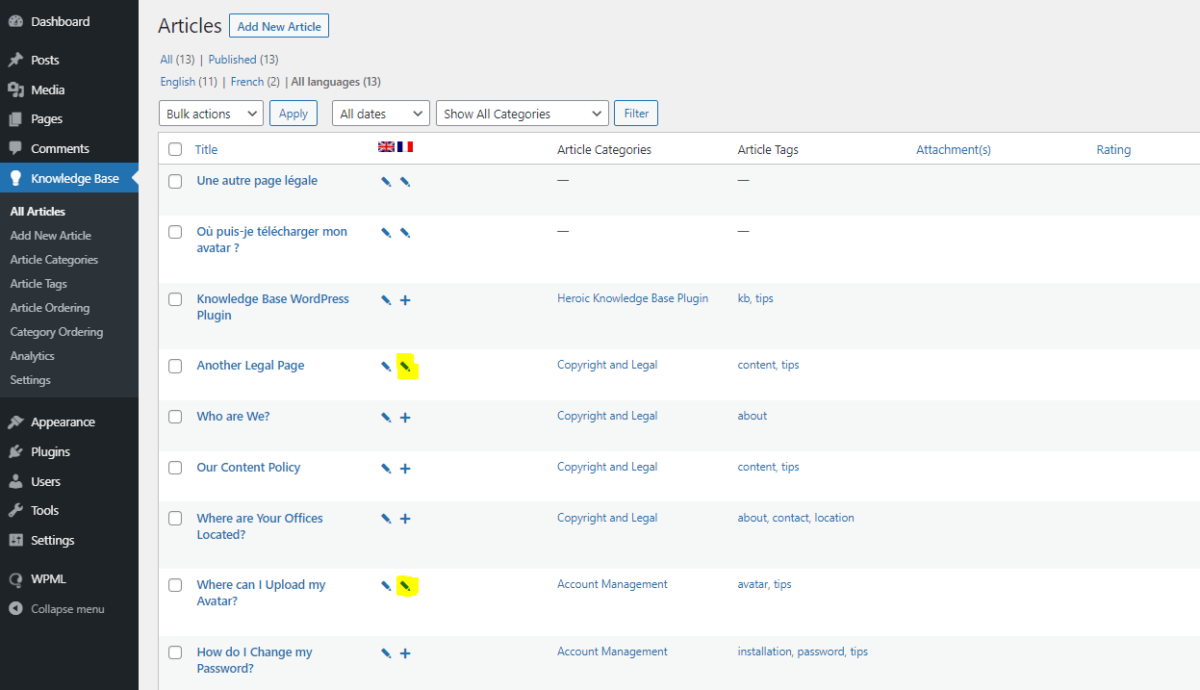Click the Dashboard gauge icon
Image resolution: width=1200 pixels, height=690 pixels.
(x=15, y=22)
